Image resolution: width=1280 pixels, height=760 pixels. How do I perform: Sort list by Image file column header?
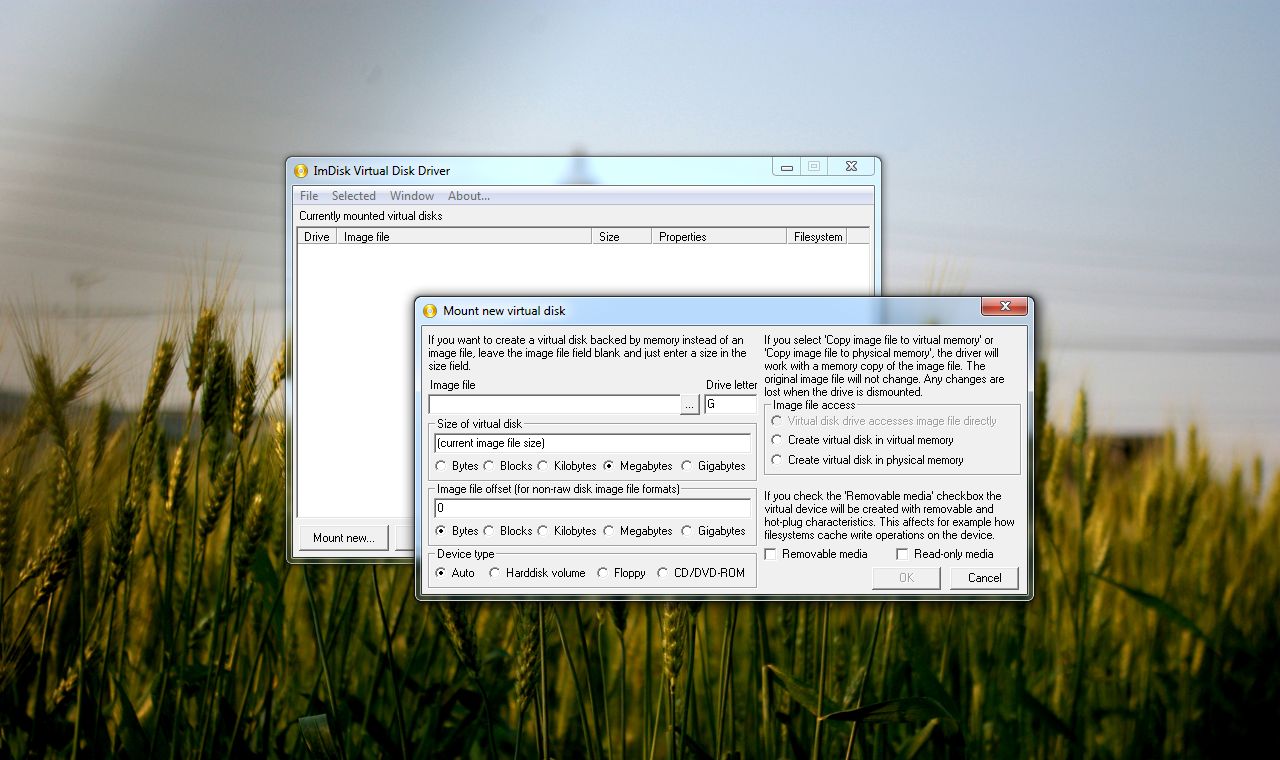(x=463, y=237)
